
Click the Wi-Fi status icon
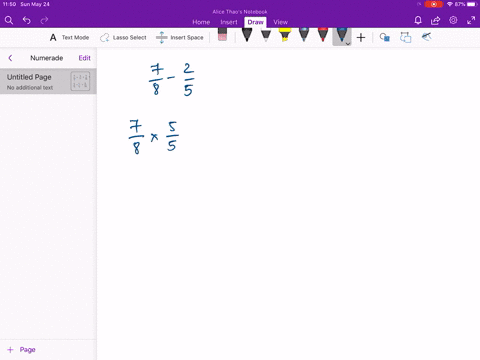450,4
